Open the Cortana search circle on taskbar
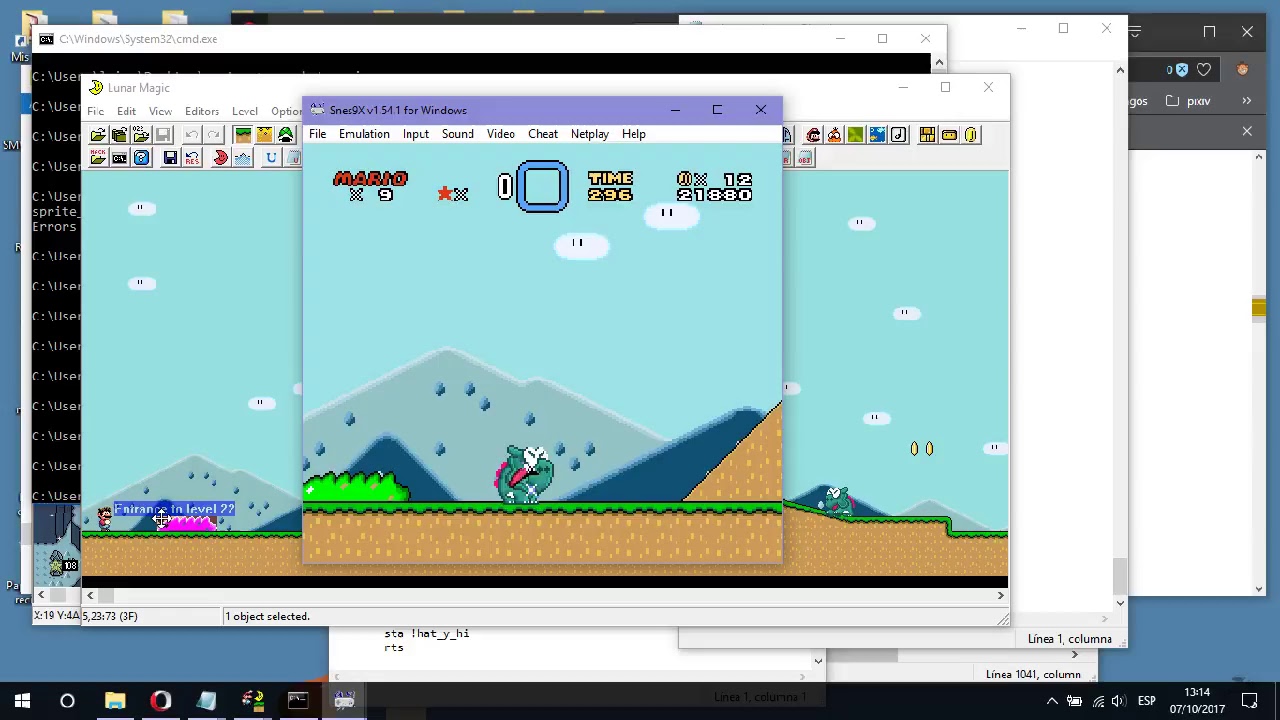The height and width of the screenshot is (720, 1280). click(x=68, y=701)
